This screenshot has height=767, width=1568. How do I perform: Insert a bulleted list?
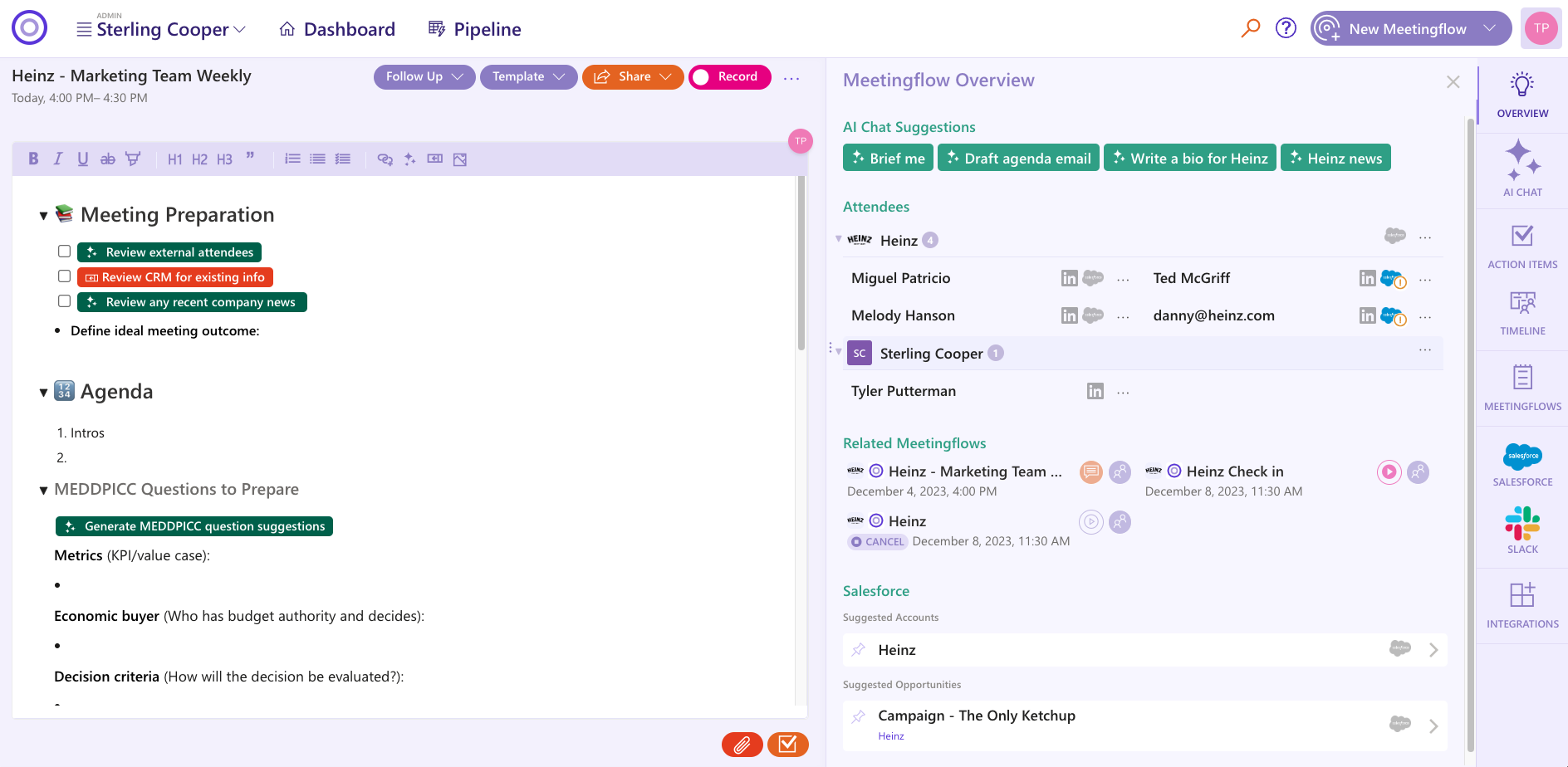317,159
